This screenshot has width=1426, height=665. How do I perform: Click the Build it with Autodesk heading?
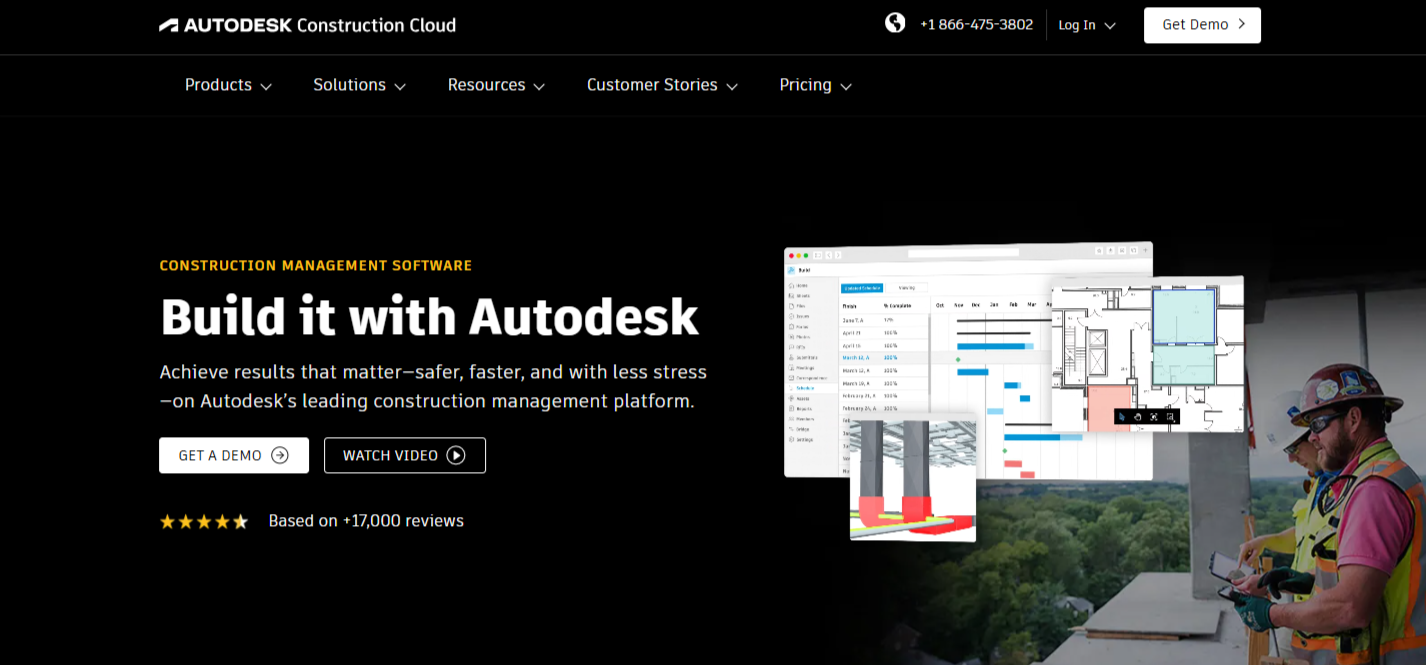(x=429, y=316)
